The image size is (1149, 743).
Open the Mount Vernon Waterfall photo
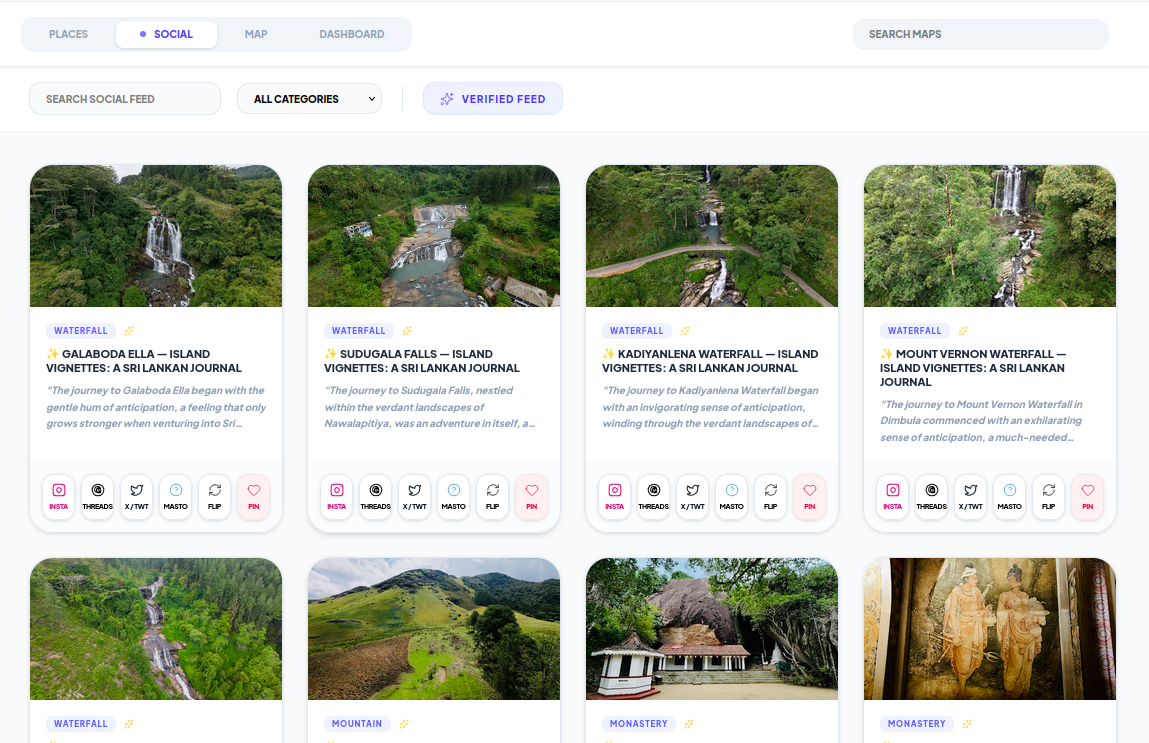coord(990,236)
